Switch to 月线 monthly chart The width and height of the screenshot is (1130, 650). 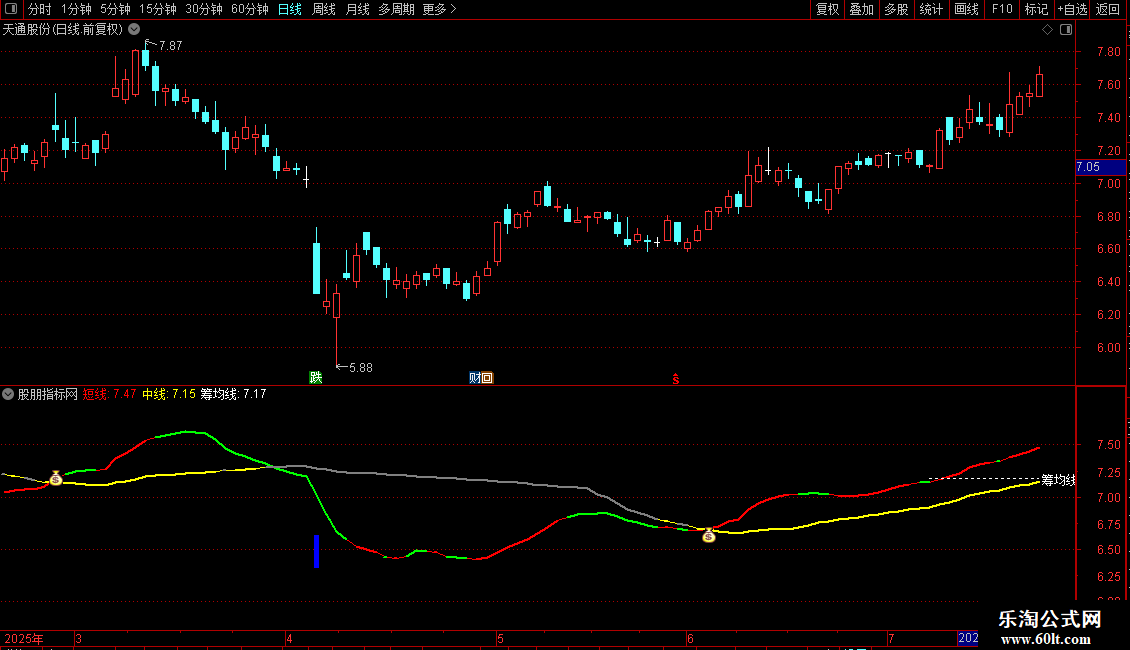point(357,9)
